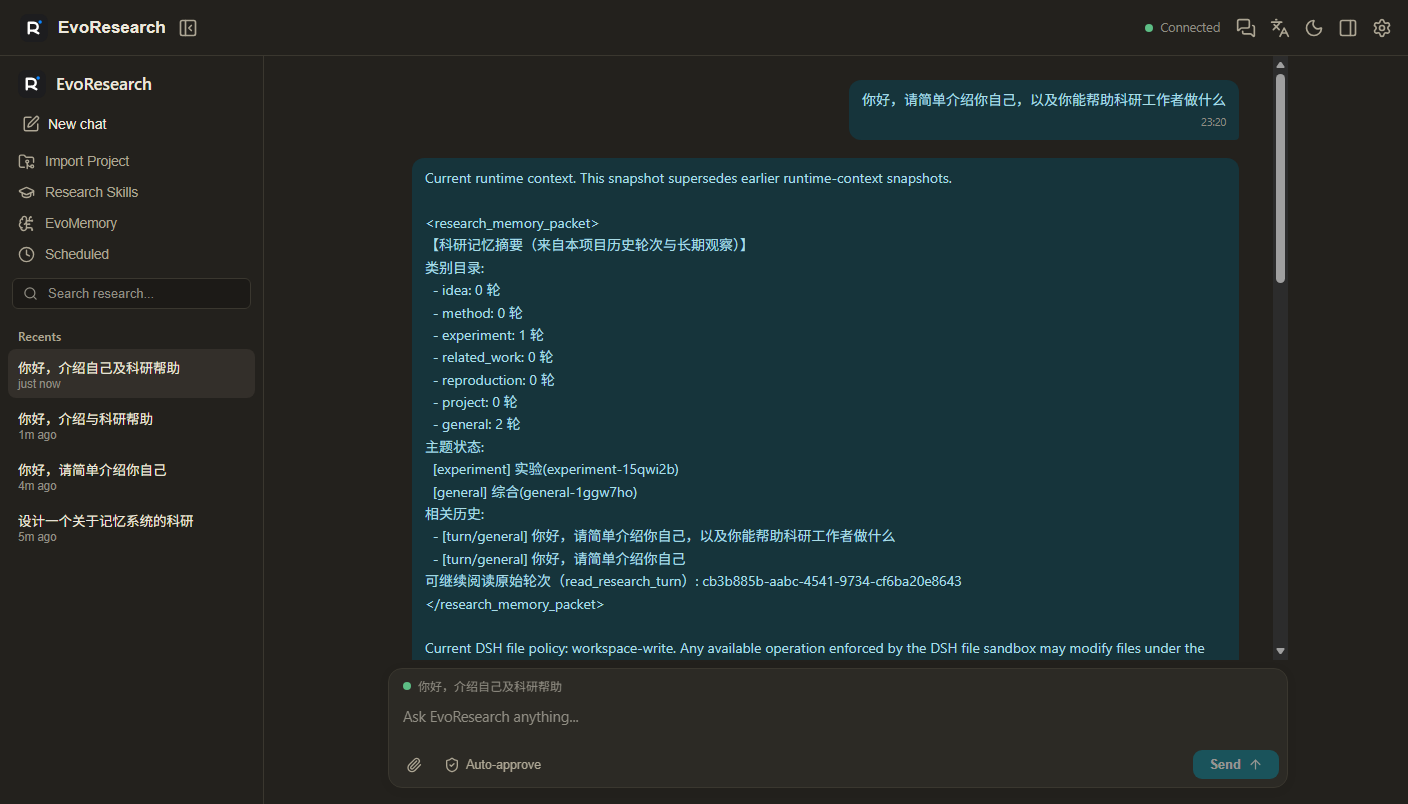Open the language translate icon
Viewport: 1408px width, 804px height.
[x=1280, y=28]
